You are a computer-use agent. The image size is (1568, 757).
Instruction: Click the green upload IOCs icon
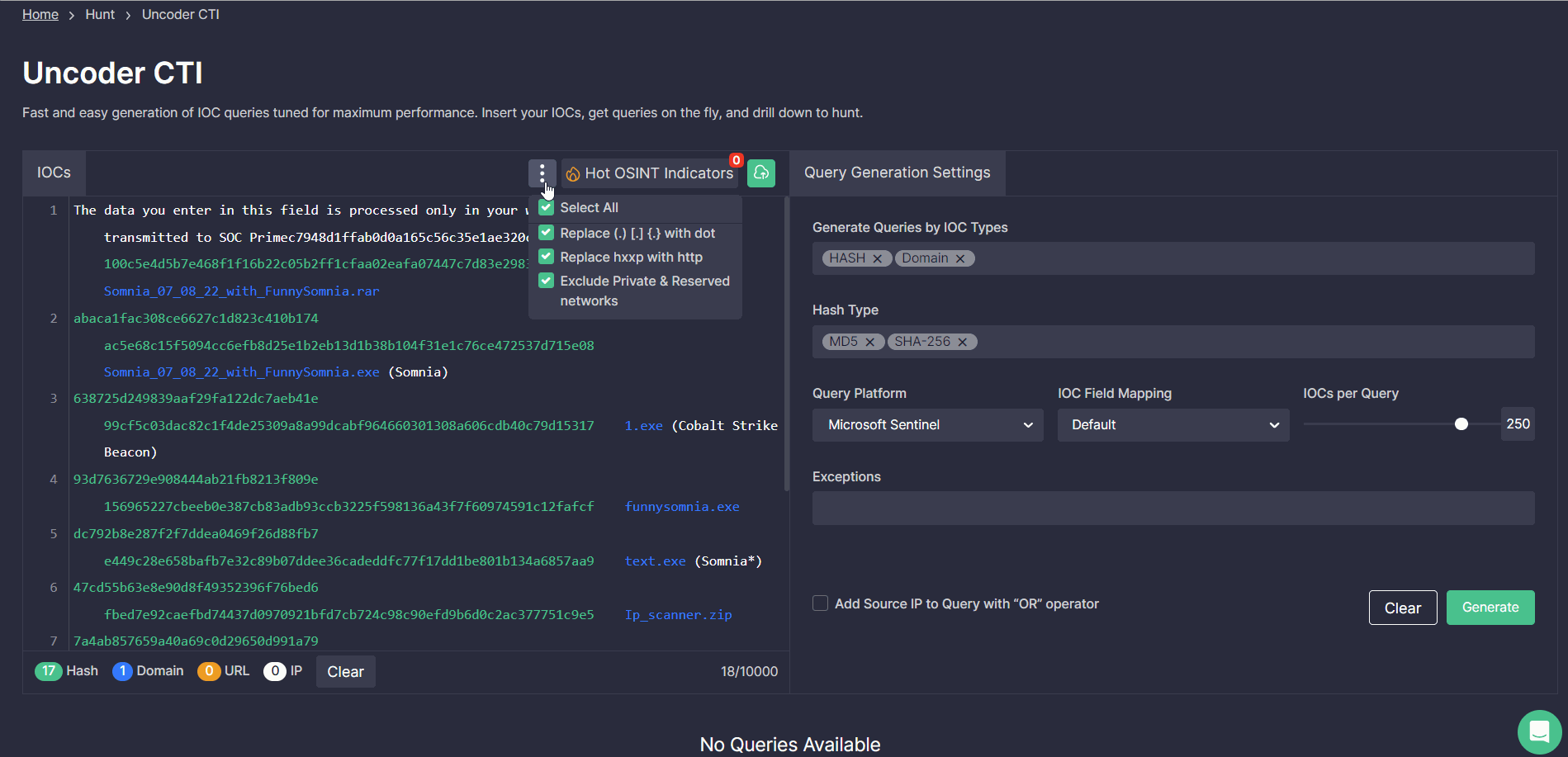(761, 173)
